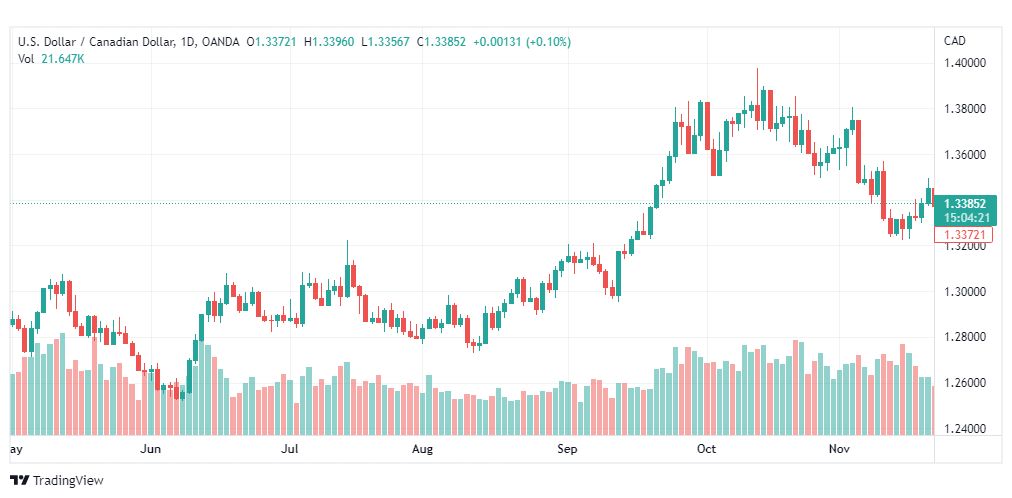
Task: Click the 15:04:21 bar countdown timer
Action: 964,217
